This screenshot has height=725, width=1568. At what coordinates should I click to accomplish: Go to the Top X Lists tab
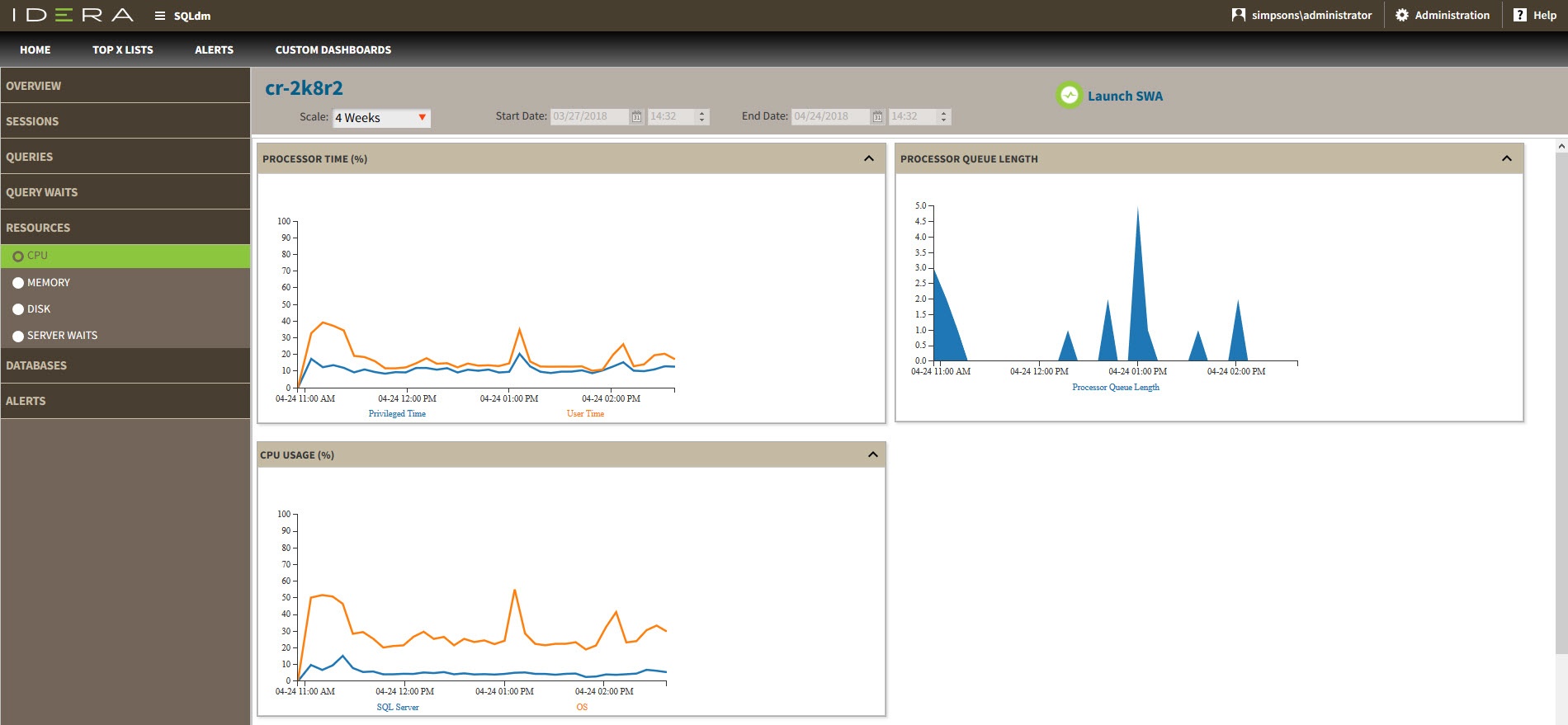[x=122, y=50]
